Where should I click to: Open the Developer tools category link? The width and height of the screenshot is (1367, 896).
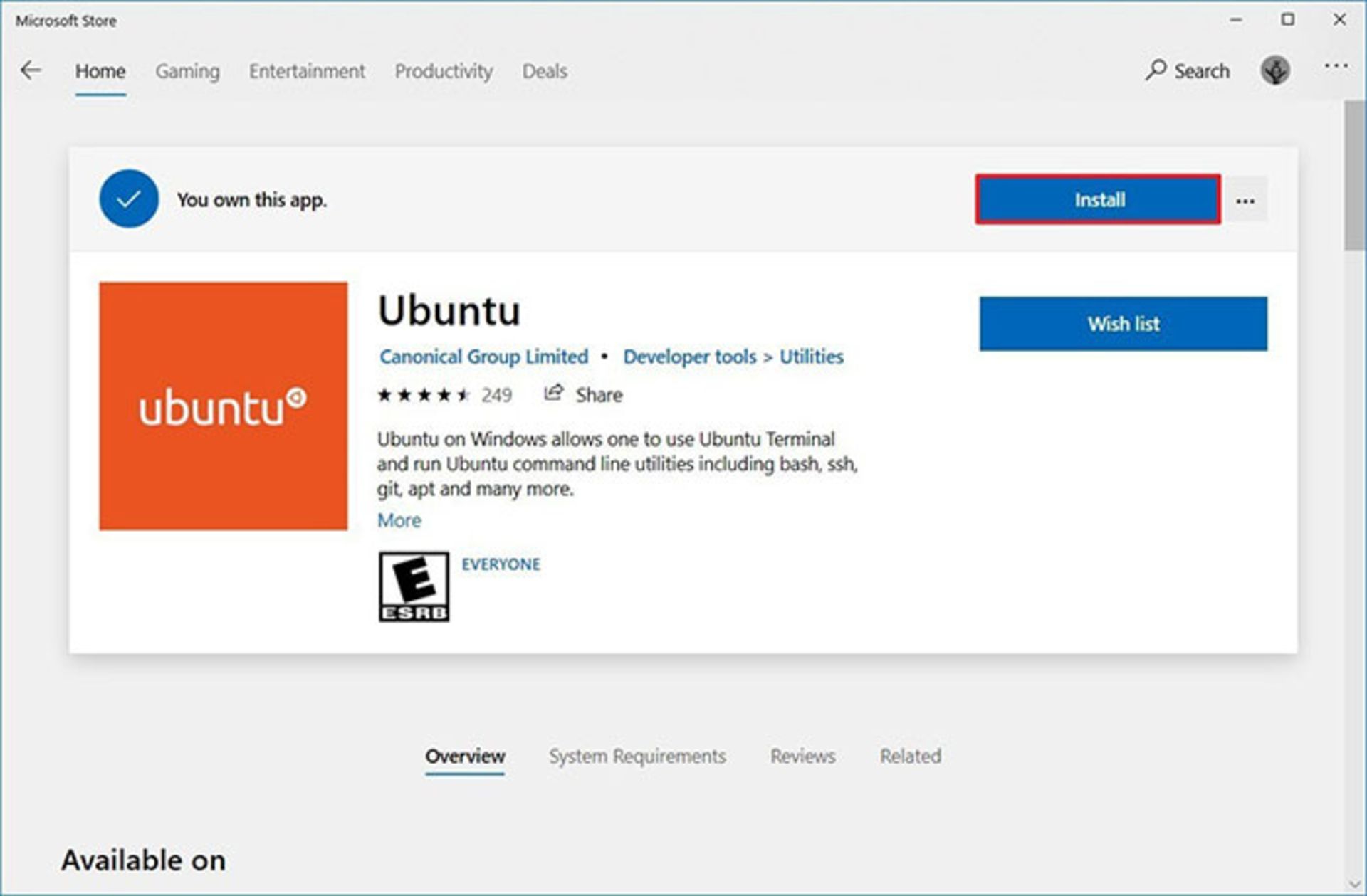pos(690,357)
